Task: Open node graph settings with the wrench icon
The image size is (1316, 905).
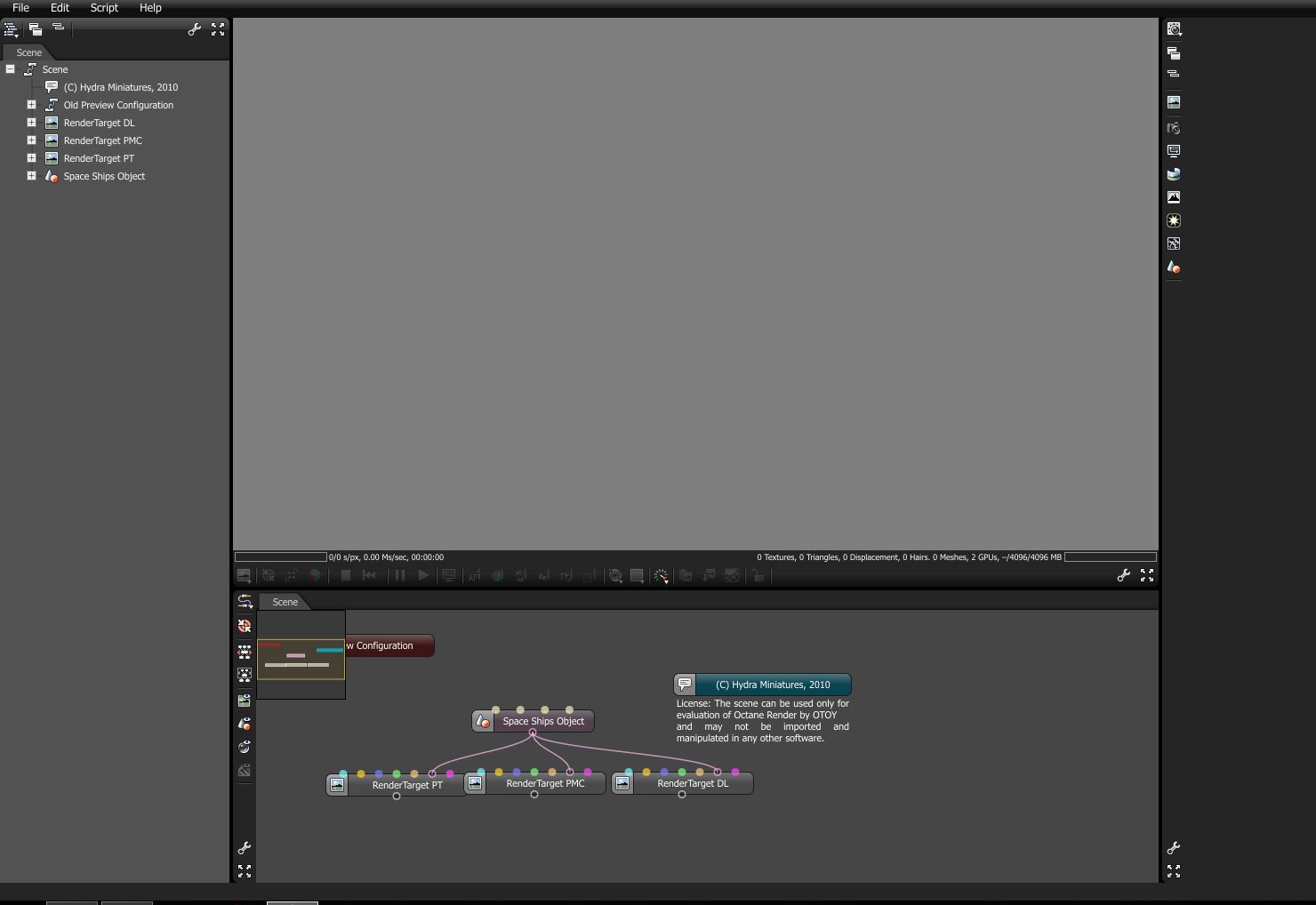Action: (245, 848)
